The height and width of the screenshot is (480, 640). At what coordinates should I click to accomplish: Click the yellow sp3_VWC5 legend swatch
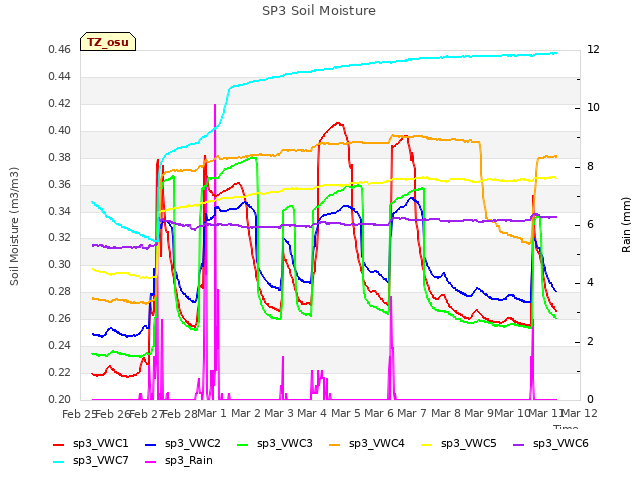427,444
